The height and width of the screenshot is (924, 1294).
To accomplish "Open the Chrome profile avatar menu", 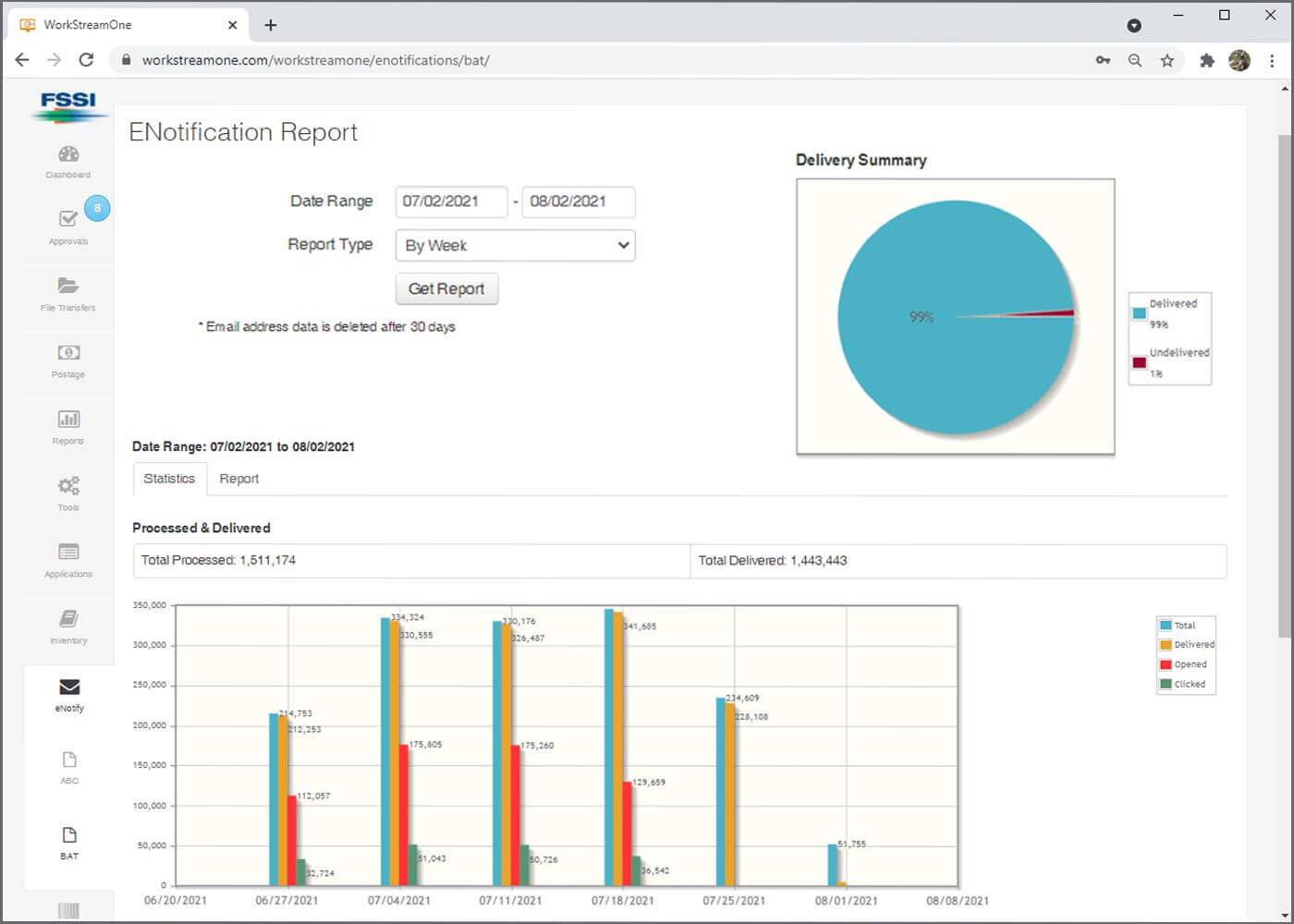I will point(1239,60).
